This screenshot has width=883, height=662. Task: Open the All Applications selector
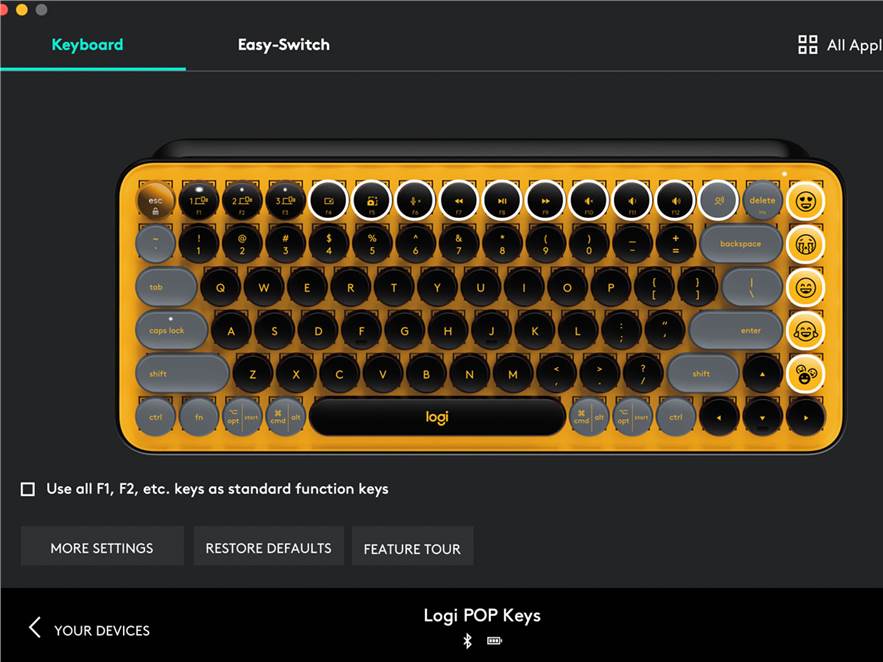click(840, 45)
